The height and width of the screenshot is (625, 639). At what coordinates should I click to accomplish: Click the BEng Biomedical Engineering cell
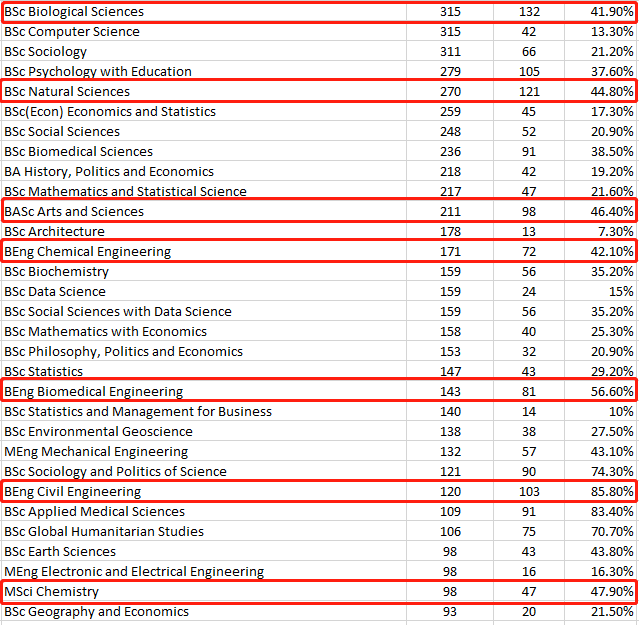(205, 391)
